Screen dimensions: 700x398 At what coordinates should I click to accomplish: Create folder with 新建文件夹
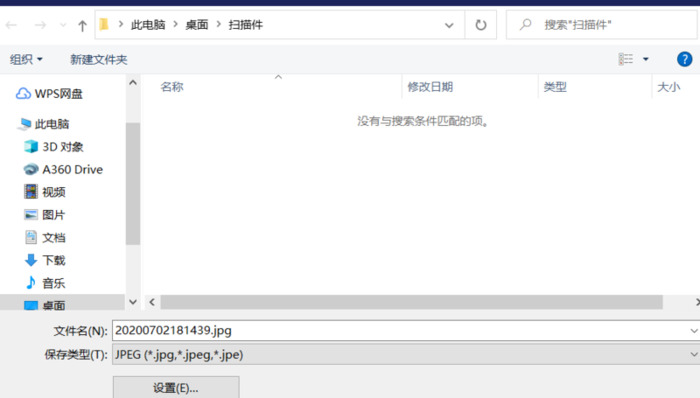click(x=99, y=59)
